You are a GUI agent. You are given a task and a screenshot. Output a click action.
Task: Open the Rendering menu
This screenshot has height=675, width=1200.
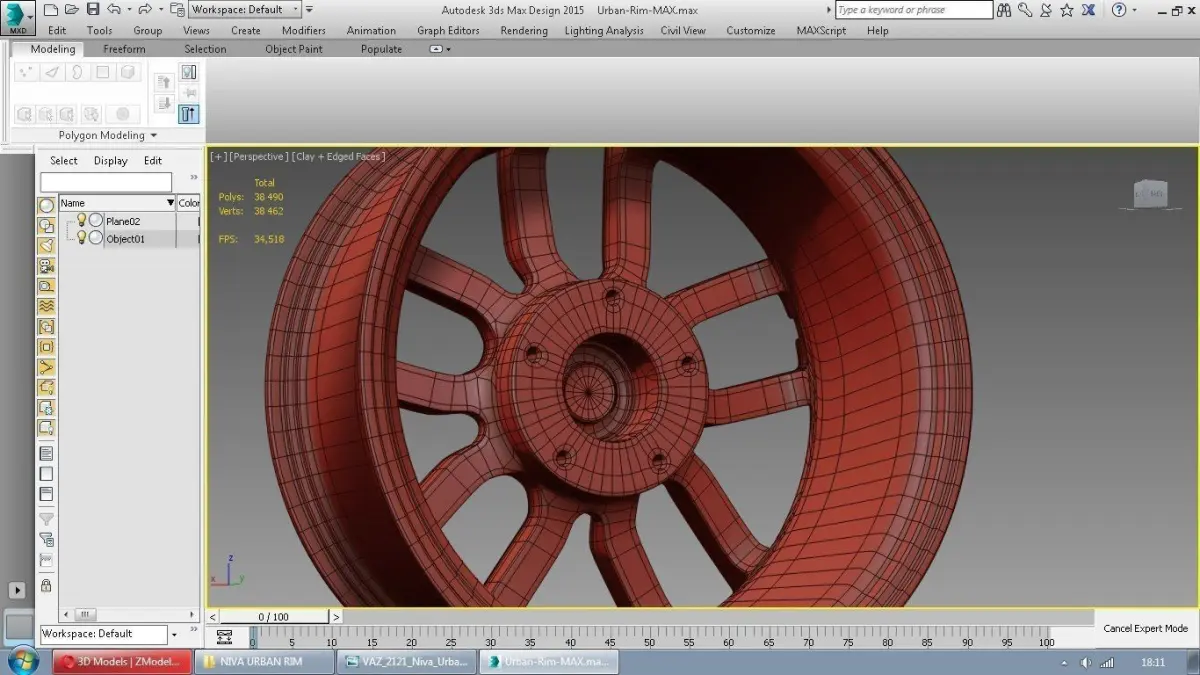[x=524, y=31]
